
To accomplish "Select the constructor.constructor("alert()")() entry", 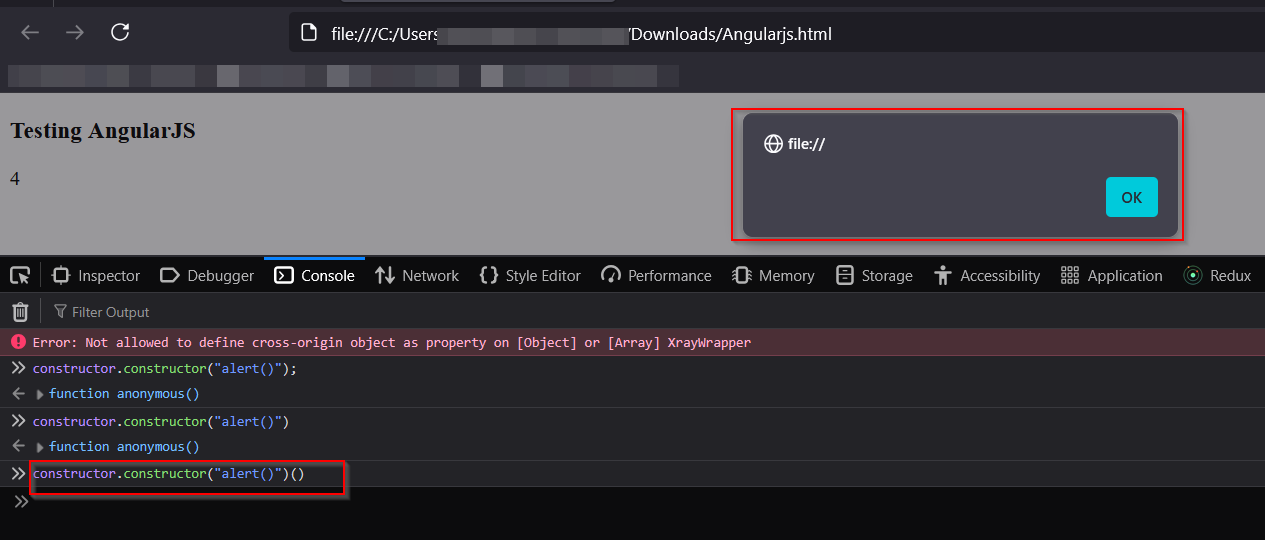I will (169, 474).
